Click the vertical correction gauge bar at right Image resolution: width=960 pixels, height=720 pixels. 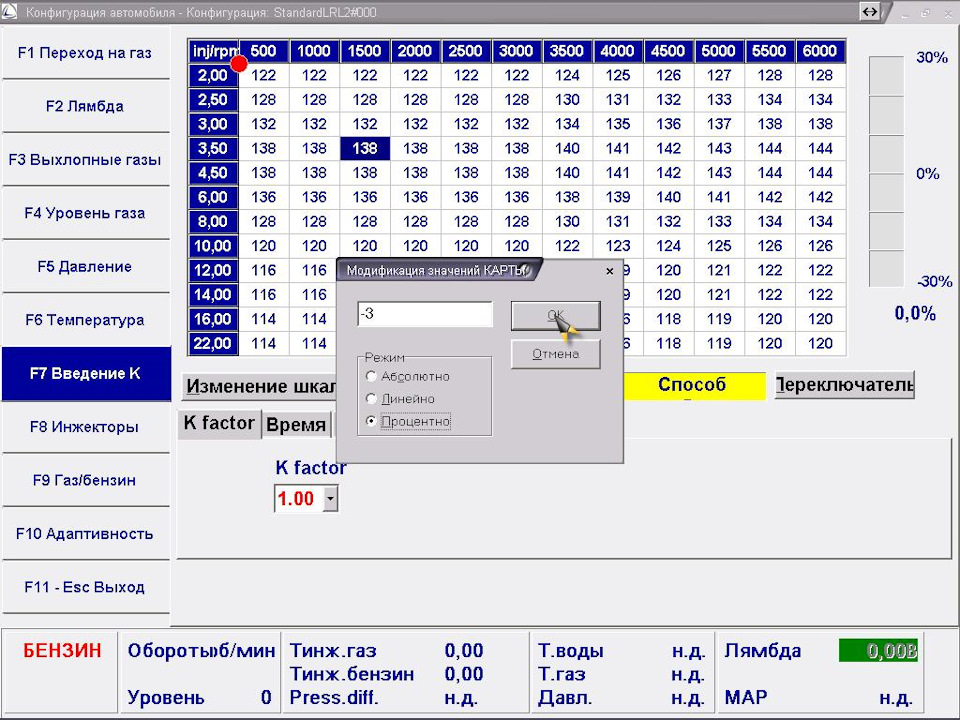coord(886,171)
